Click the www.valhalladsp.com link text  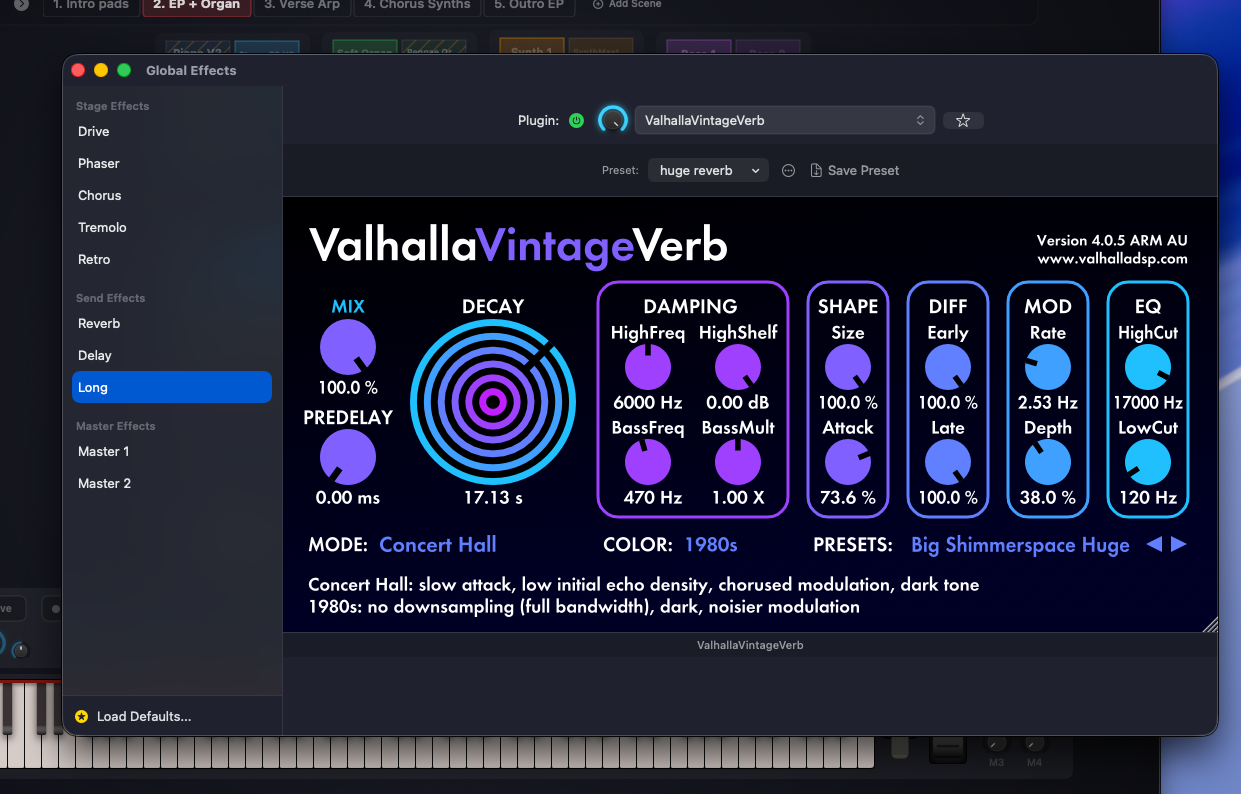[x=1112, y=259]
